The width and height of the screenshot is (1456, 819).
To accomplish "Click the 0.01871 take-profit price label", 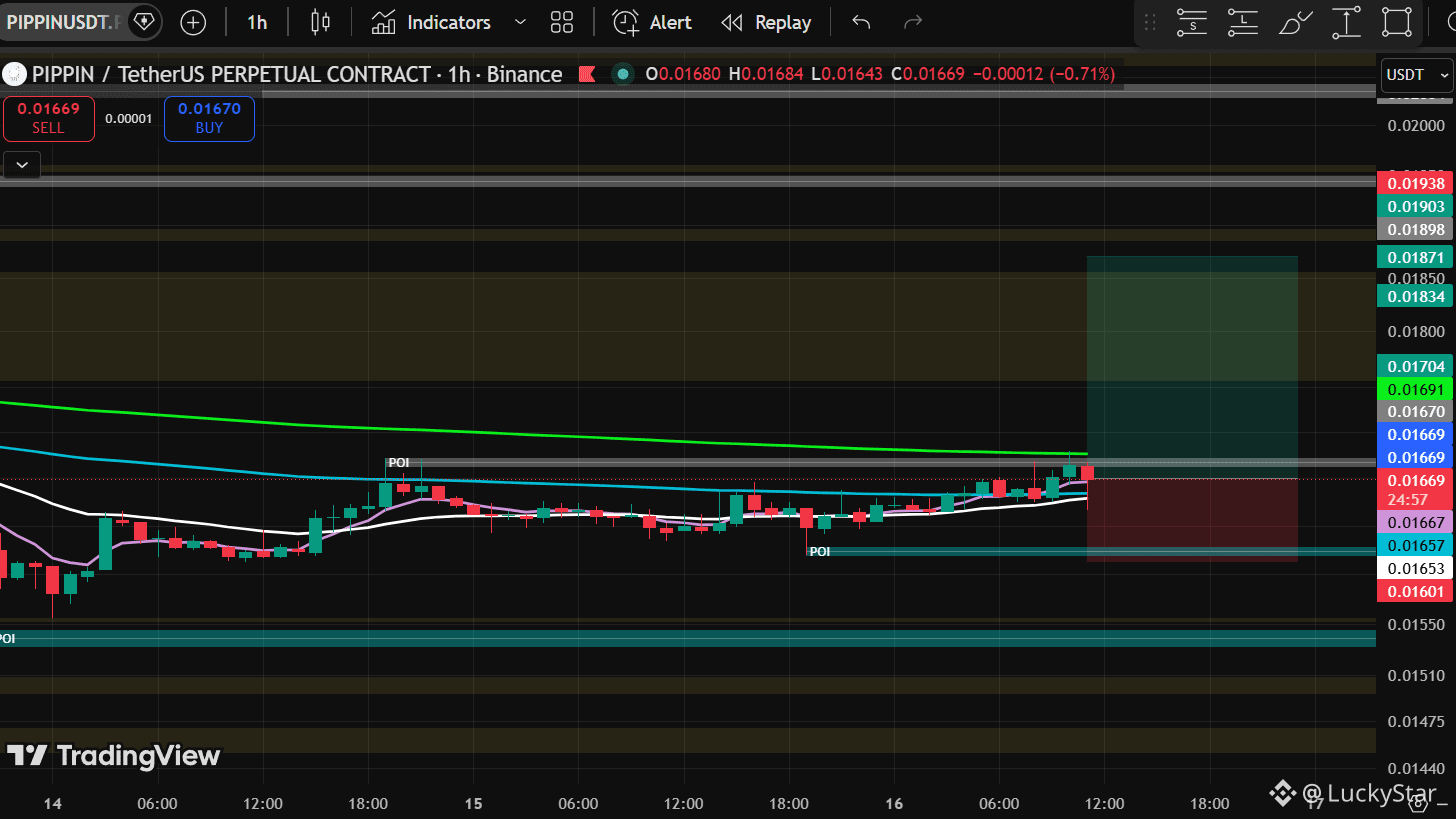I will point(1415,257).
